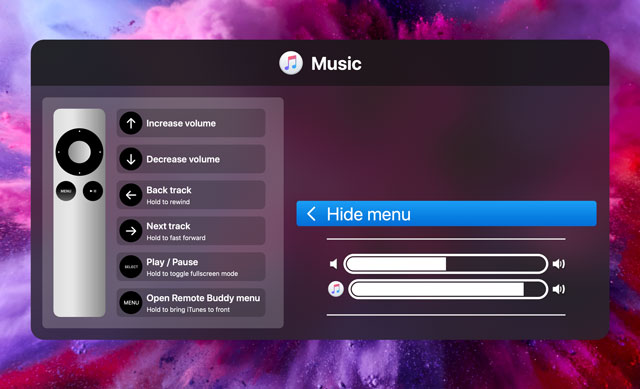Click 'Hold to bring iTunes to front' text
Screen dimensions: 640x389
188,310
